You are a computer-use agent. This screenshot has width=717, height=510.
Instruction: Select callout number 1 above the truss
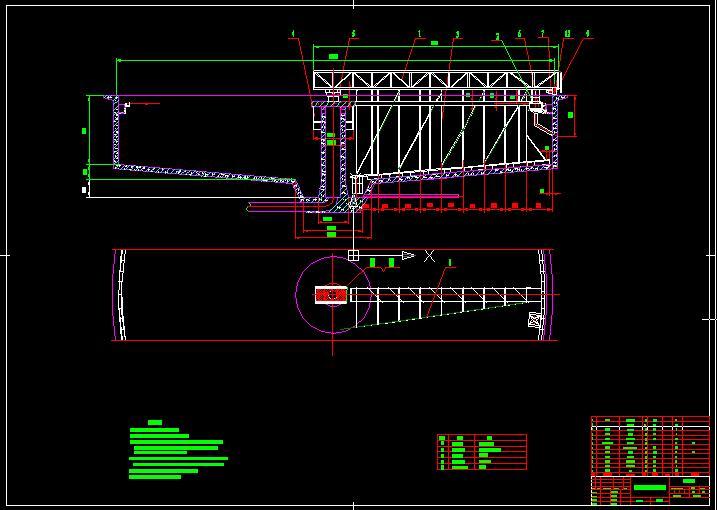click(x=419, y=34)
